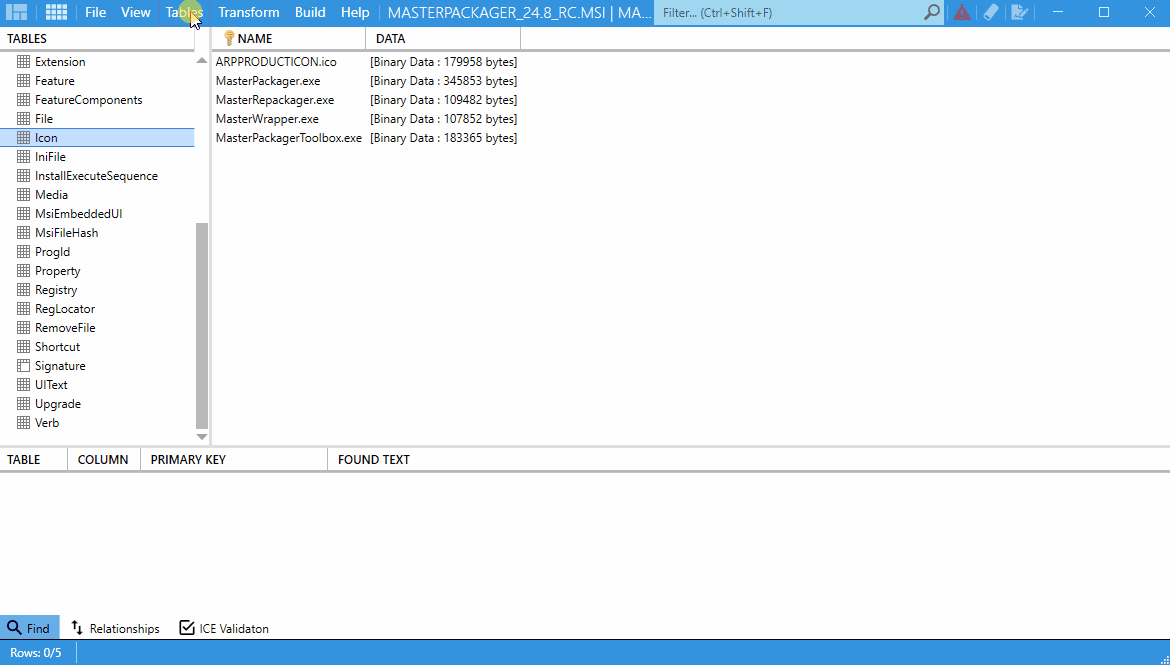1170x665 pixels.
Task: Click the magnifier icon in the filter box
Action: coord(932,13)
